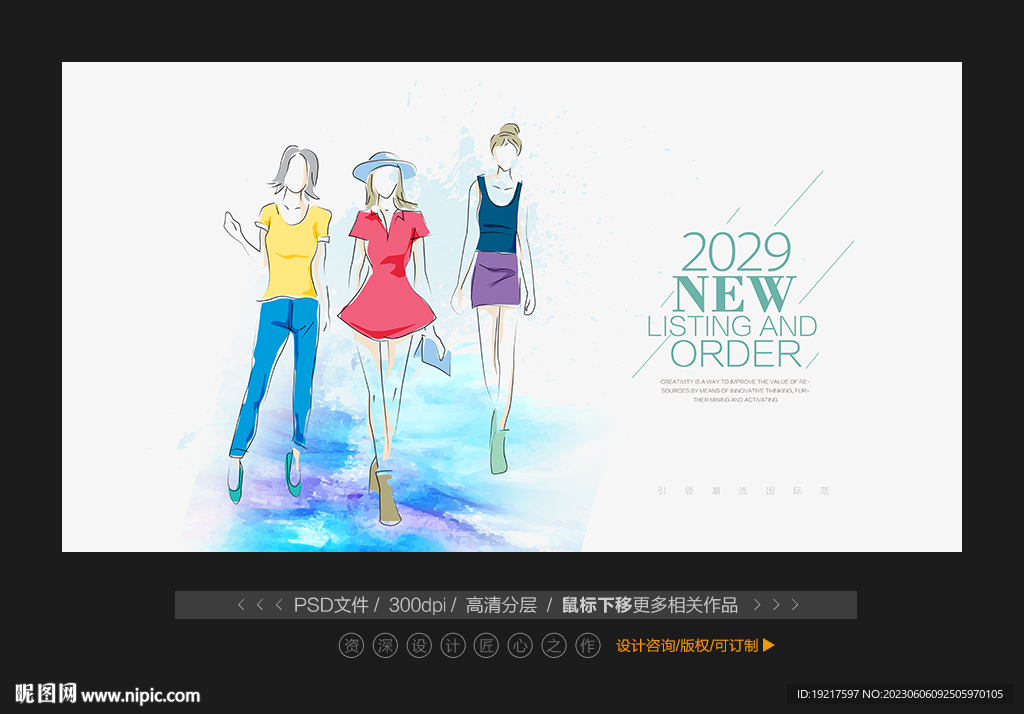Click the circled 心 character icon

coord(520,646)
